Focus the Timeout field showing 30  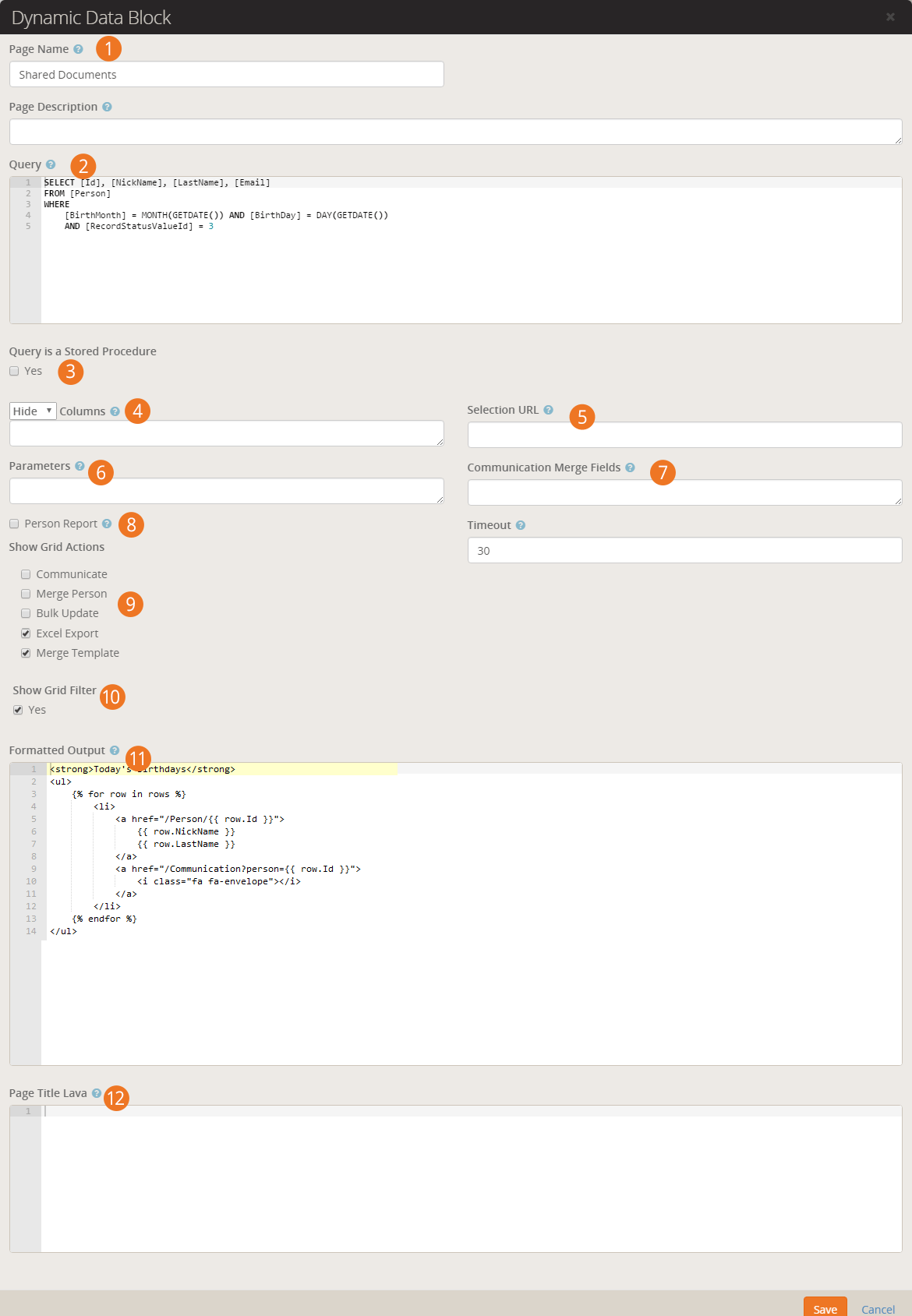(x=685, y=550)
